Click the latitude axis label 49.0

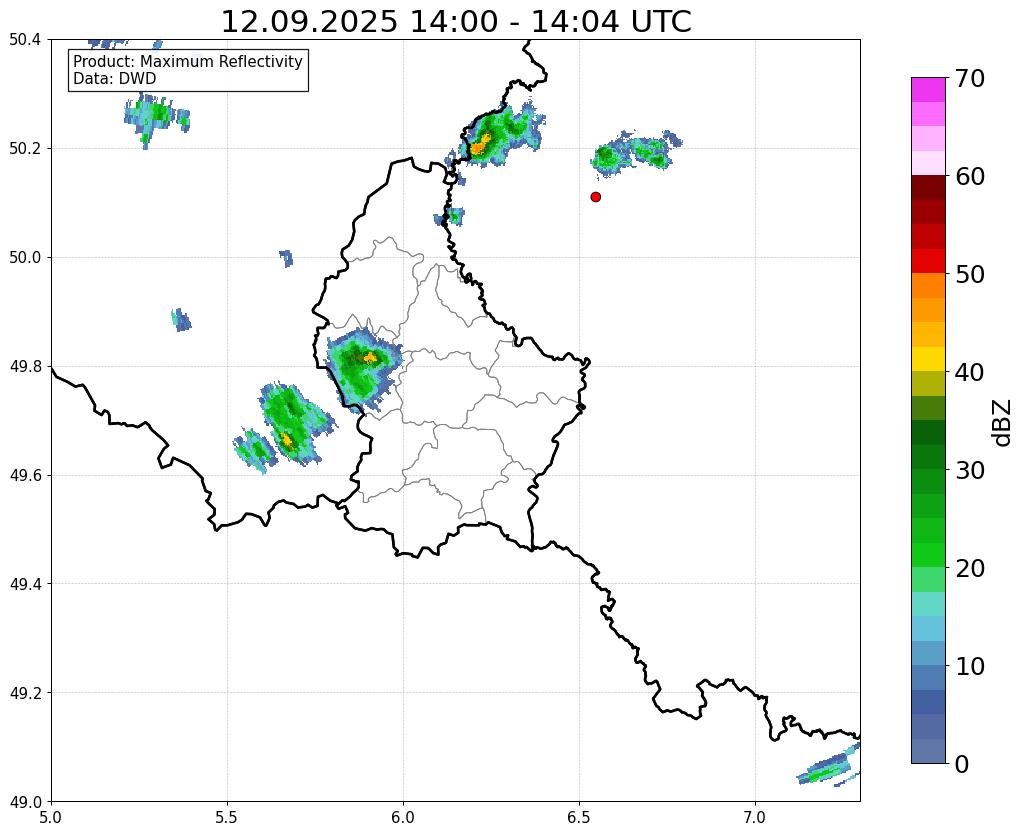[25, 802]
